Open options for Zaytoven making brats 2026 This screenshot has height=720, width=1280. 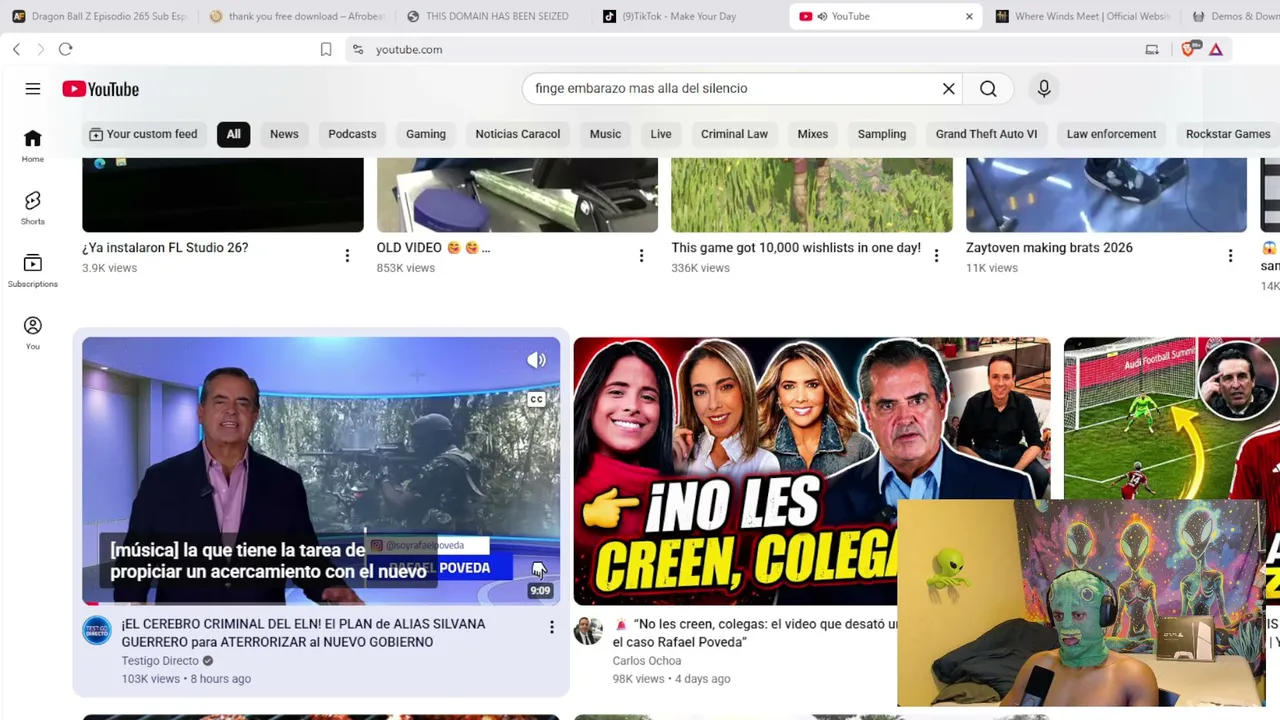click(1230, 256)
